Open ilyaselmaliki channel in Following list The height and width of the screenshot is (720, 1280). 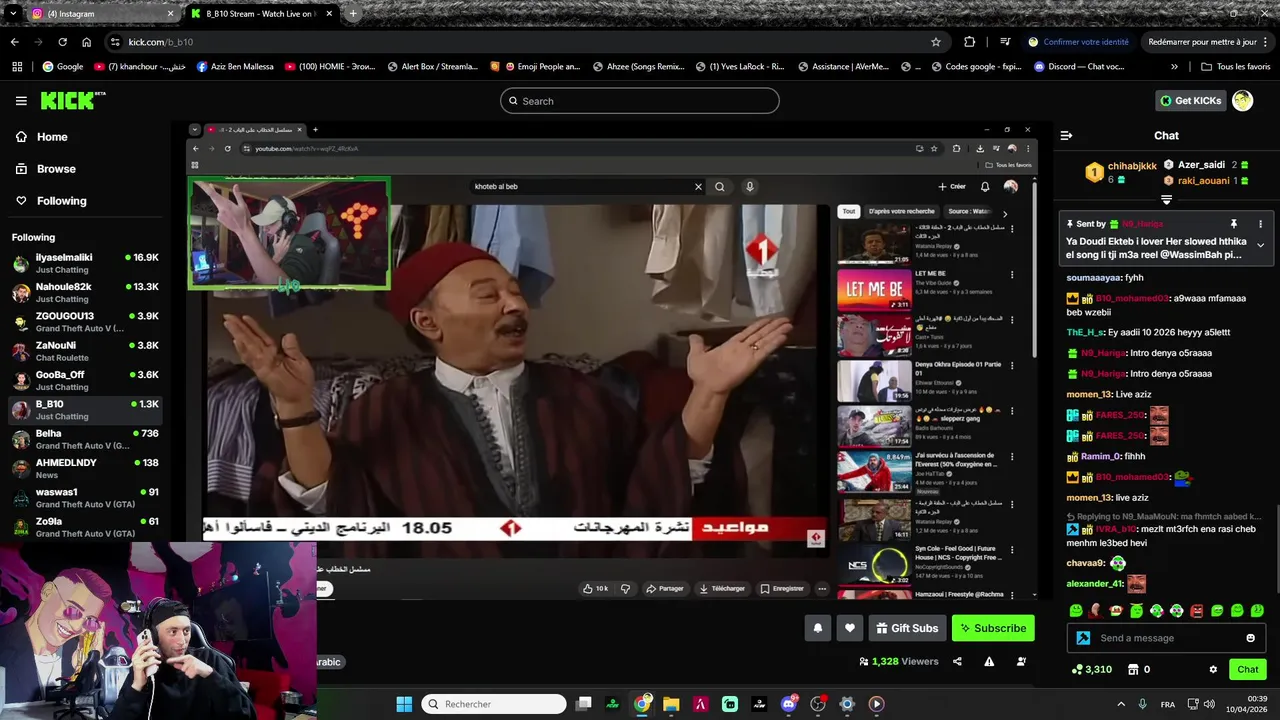pyautogui.click(x=85, y=264)
